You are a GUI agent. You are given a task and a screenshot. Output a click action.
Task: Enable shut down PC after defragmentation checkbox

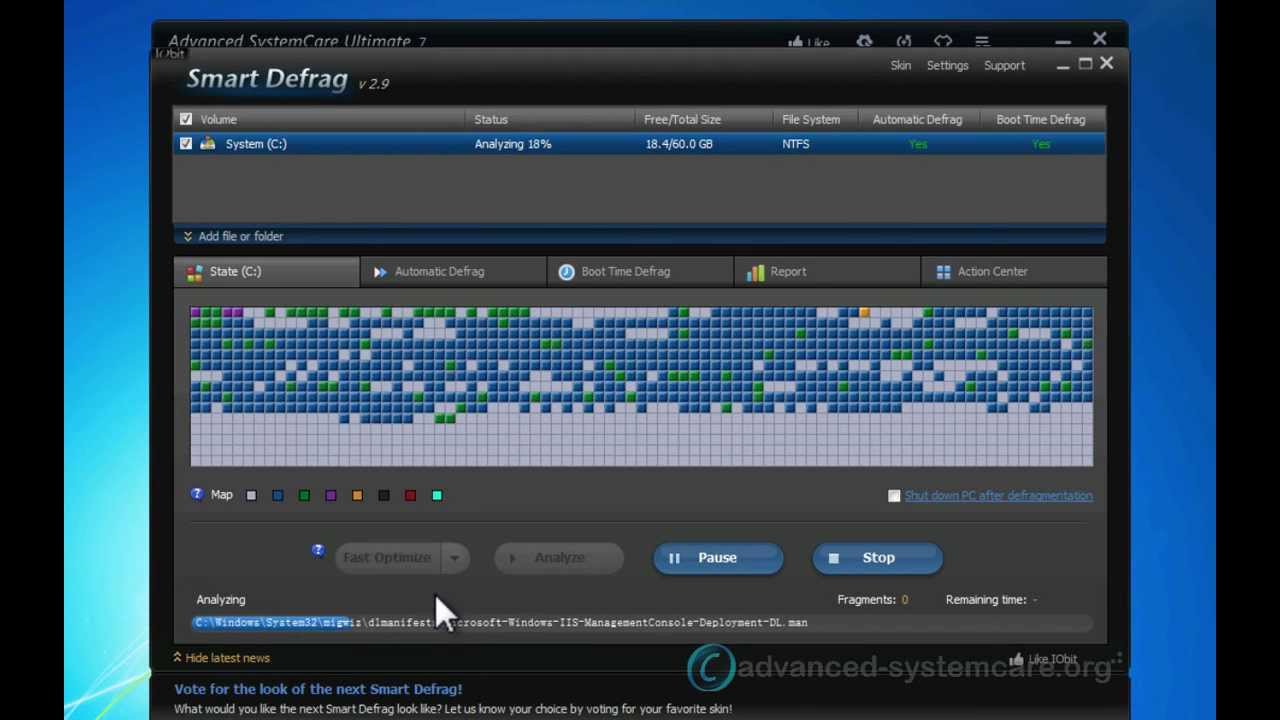[894, 496]
